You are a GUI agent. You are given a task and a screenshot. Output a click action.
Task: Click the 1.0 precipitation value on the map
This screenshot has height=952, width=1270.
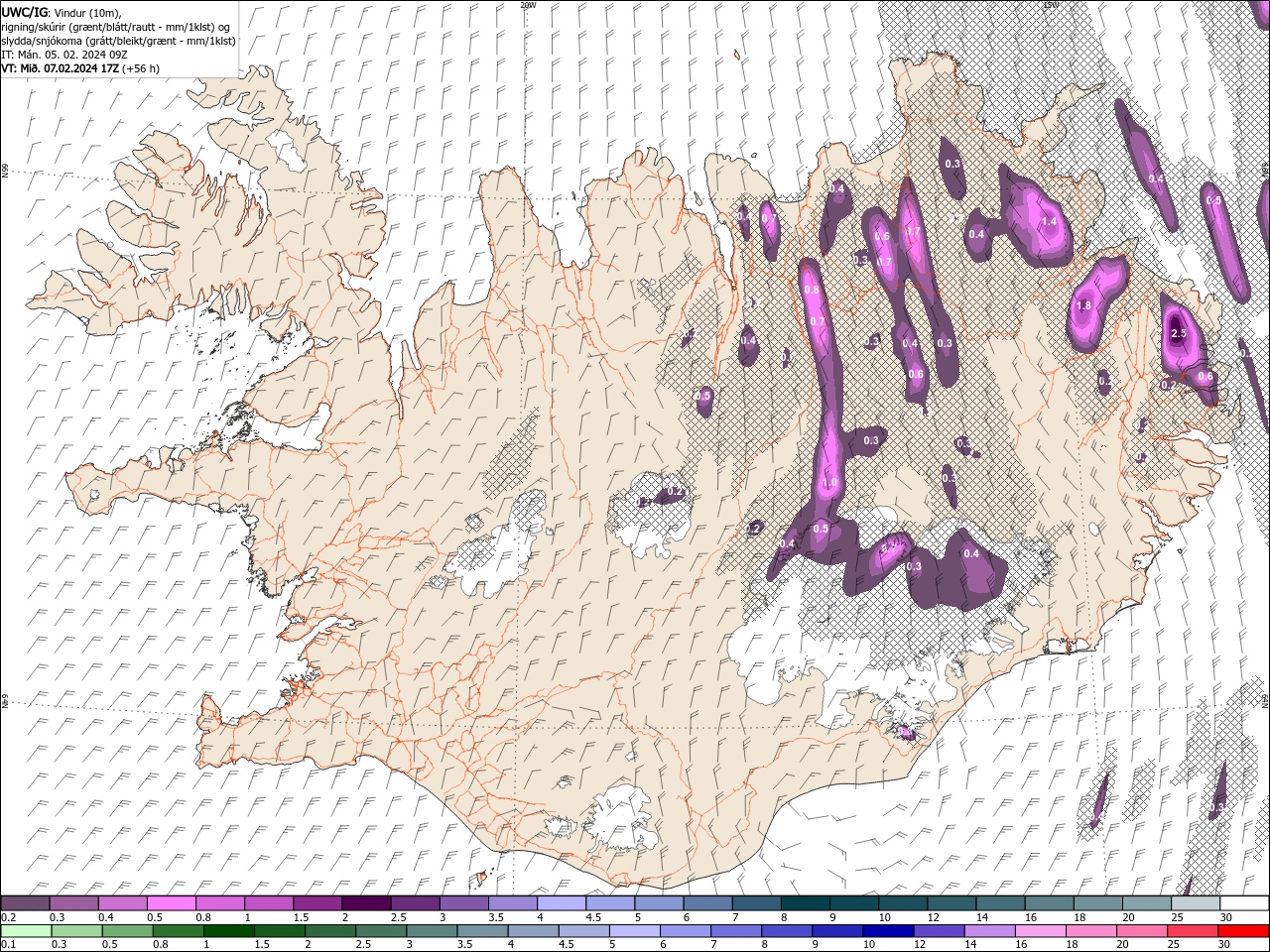click(x=830, y=483)
